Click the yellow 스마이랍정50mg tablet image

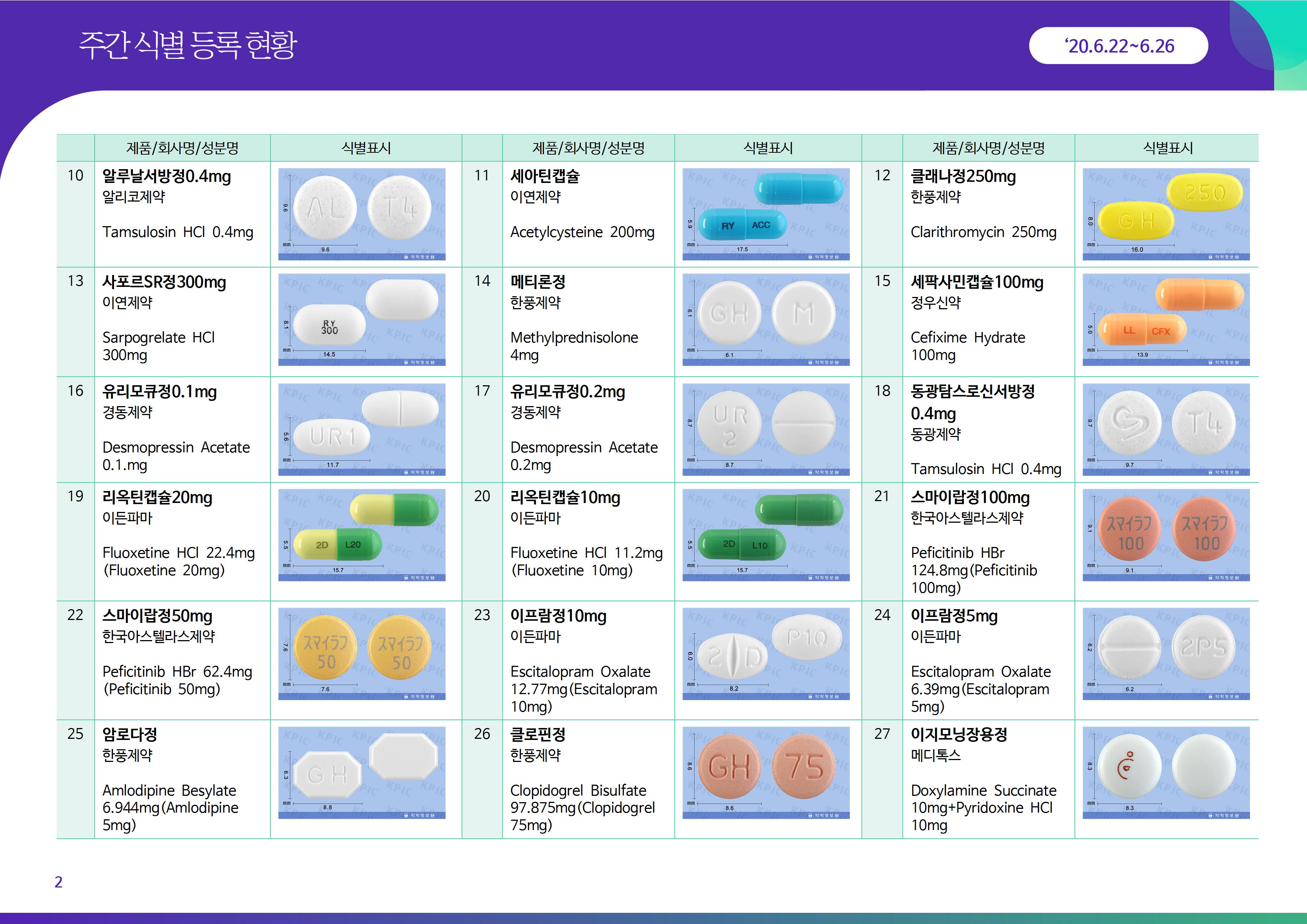[x=361, y=654]
